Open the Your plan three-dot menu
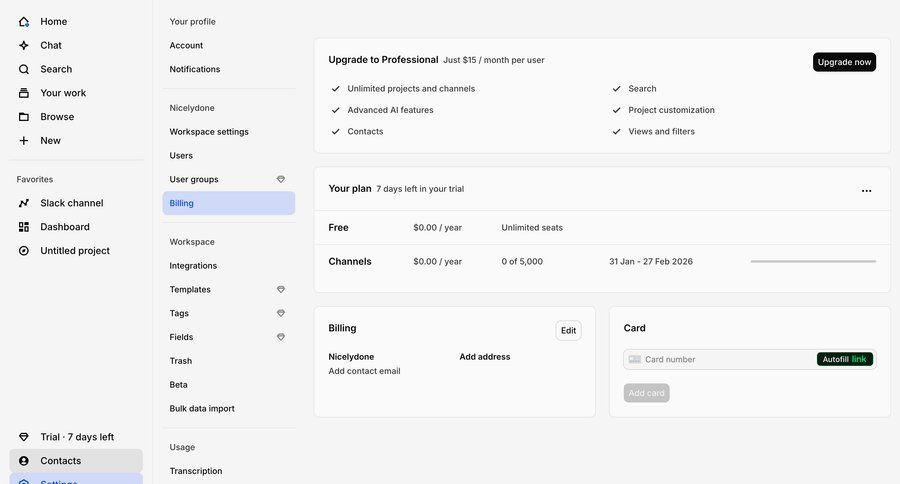The image size is (900, 484). pyautogui.click(x=866, y=190)
